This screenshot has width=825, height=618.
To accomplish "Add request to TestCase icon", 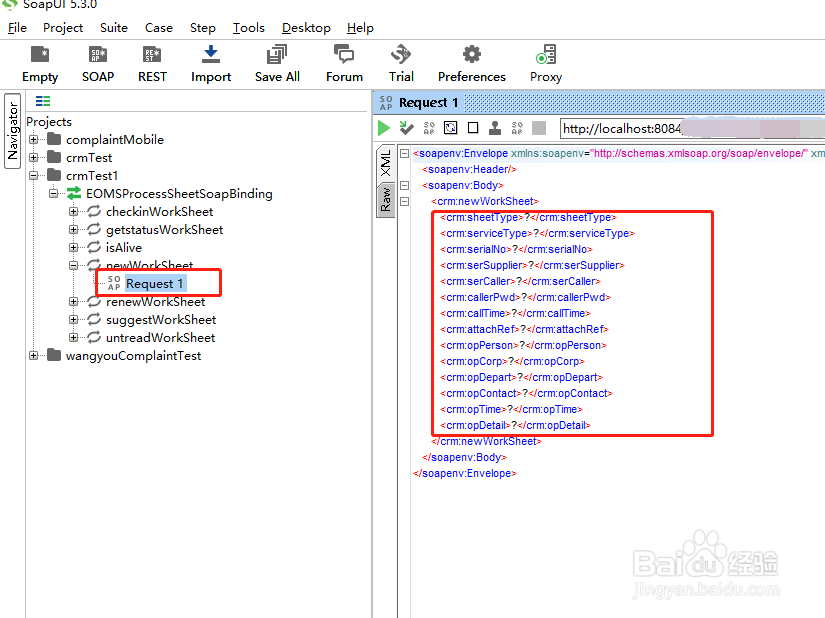I will coord(406,128).
